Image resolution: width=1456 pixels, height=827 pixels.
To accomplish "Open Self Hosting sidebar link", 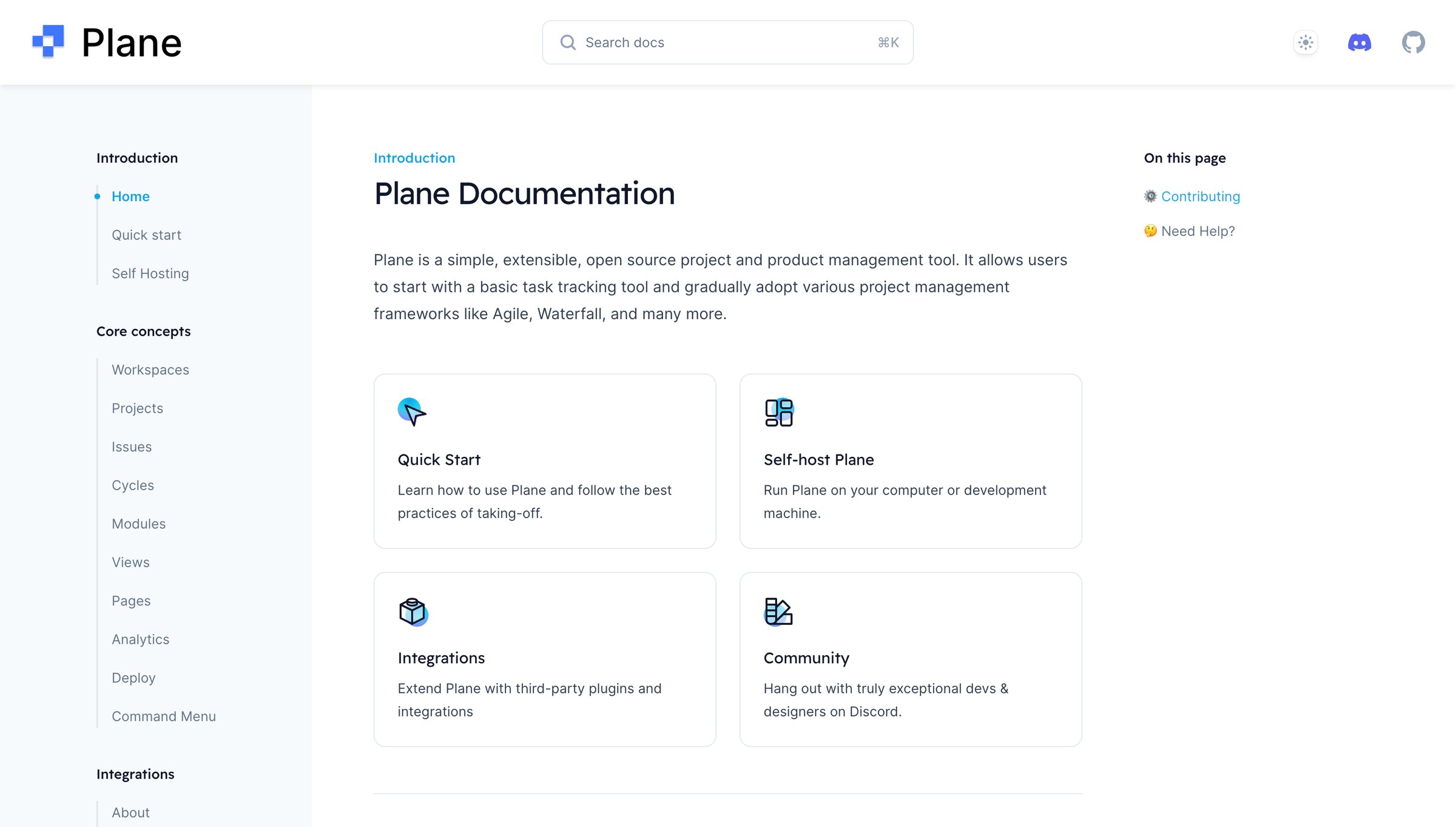I will coord(150,274).
